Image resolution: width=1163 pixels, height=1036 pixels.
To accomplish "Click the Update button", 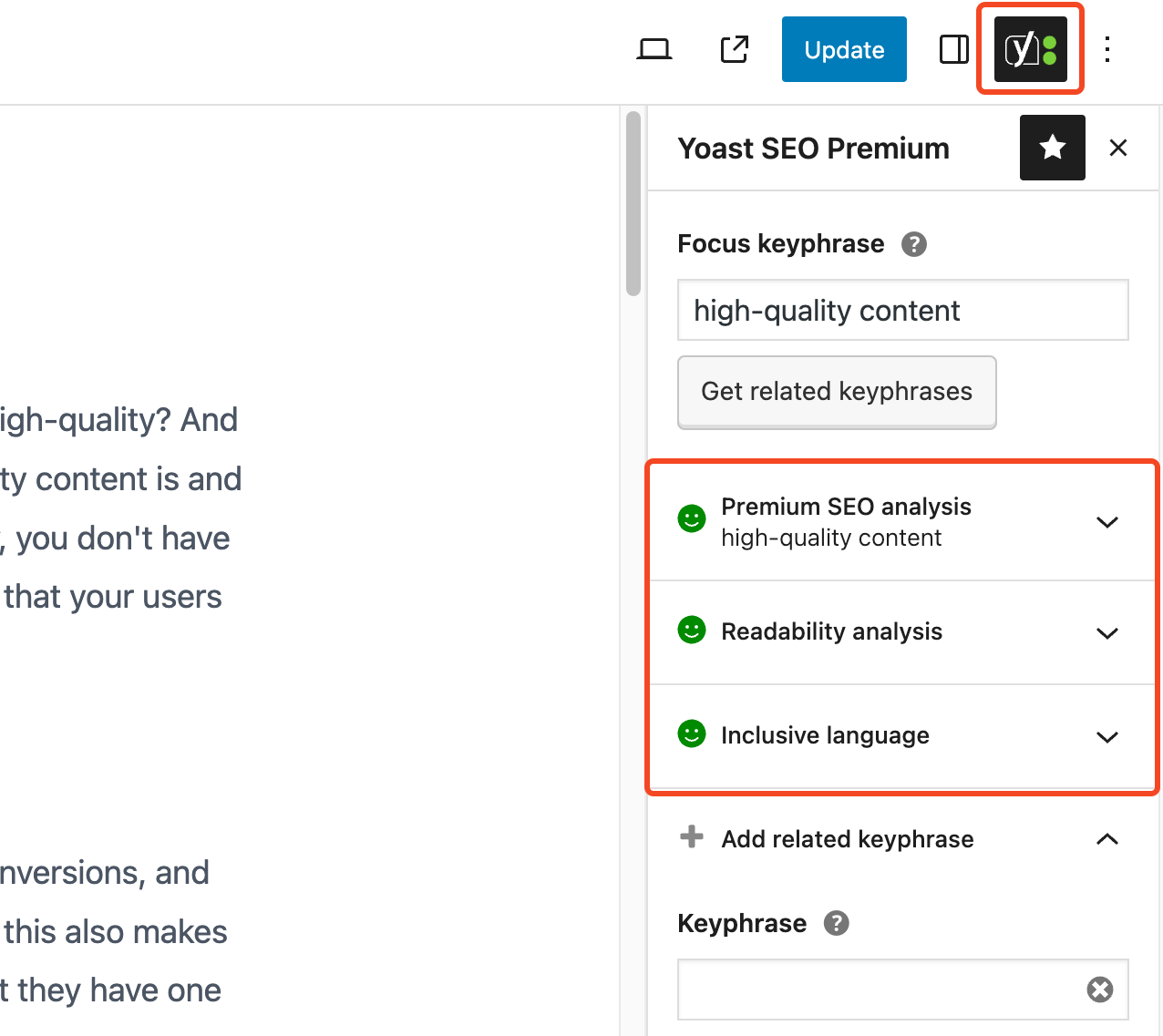I will click(x=843, y=49).
